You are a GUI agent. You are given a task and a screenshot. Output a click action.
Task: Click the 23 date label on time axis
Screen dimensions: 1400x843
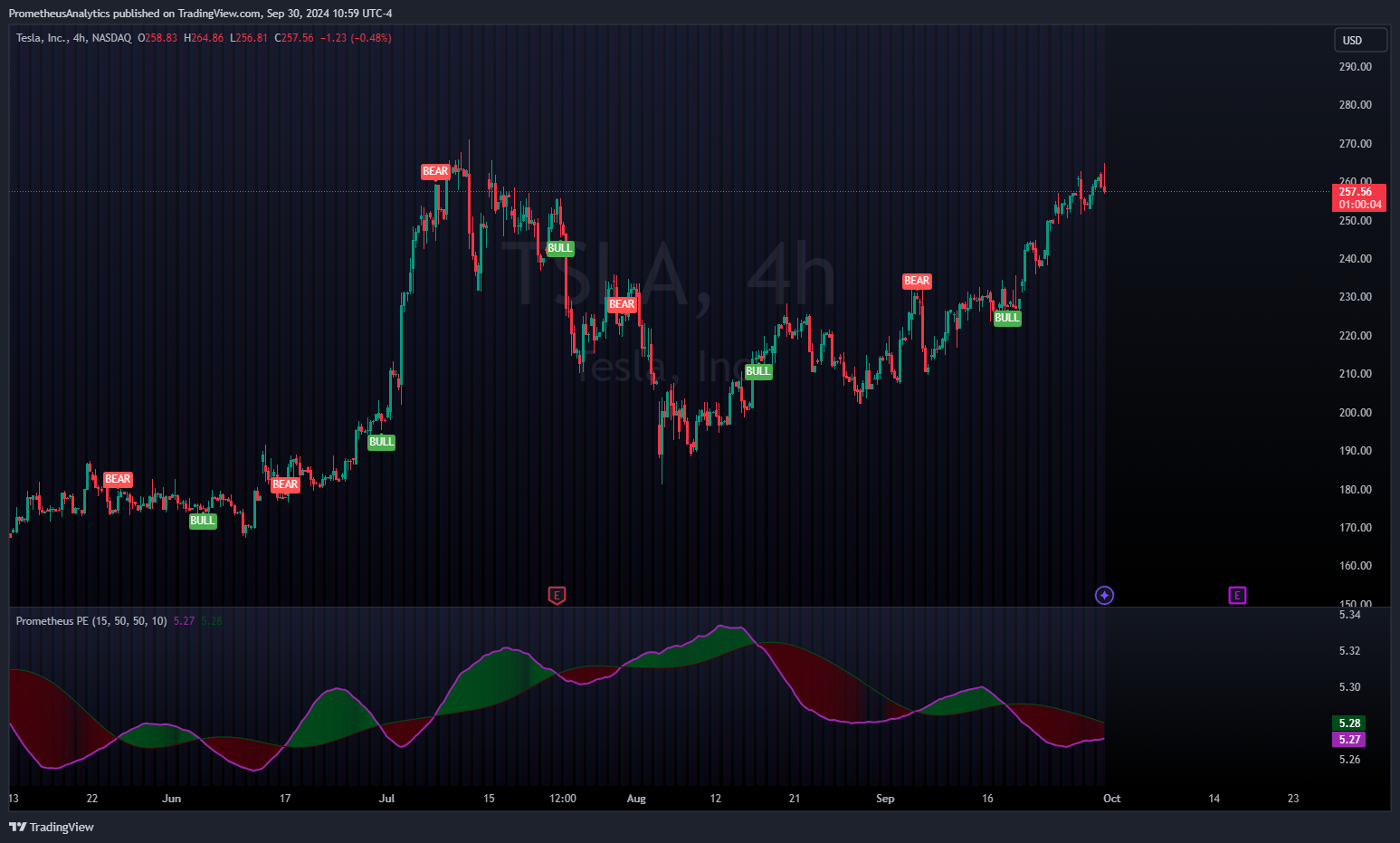[x=1293, y=799]
